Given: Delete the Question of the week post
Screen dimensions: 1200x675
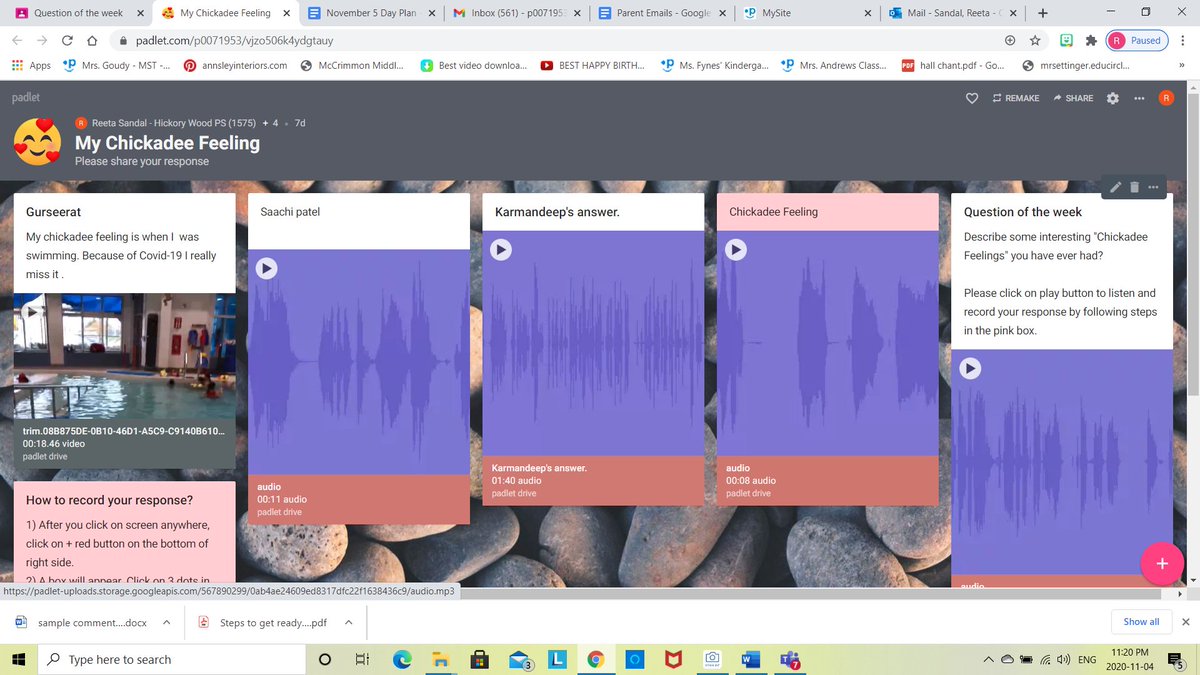Looking at the screenshot, I should [1134, 187].
